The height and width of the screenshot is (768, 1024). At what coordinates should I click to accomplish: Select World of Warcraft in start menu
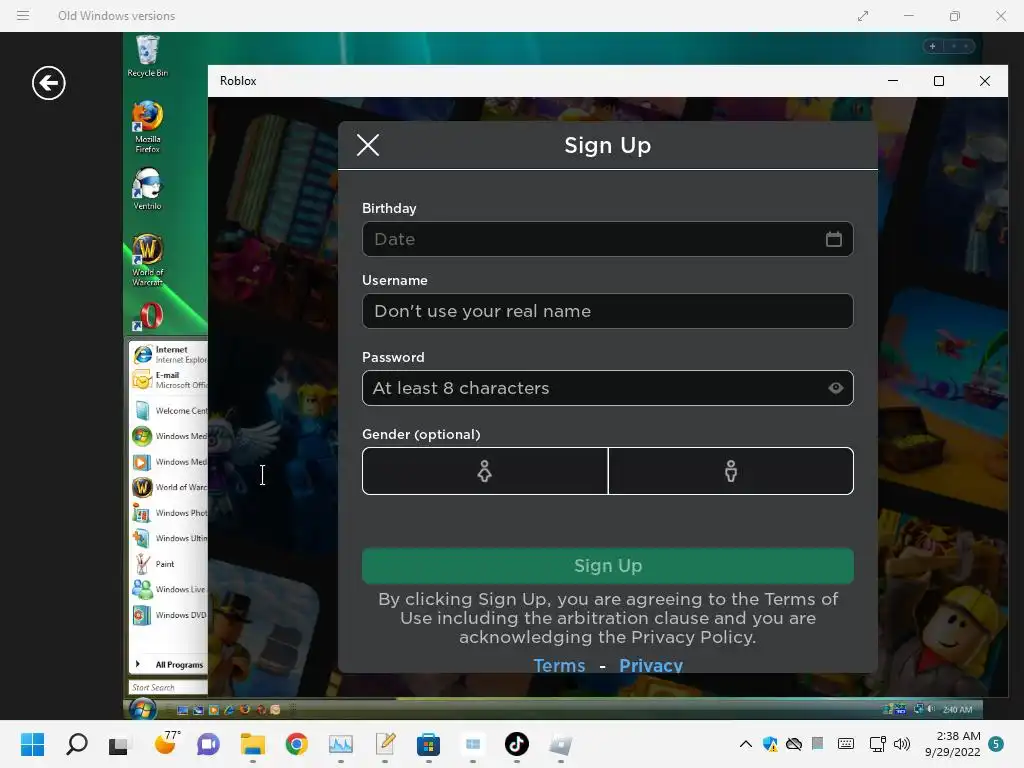(x=169, y=487)
